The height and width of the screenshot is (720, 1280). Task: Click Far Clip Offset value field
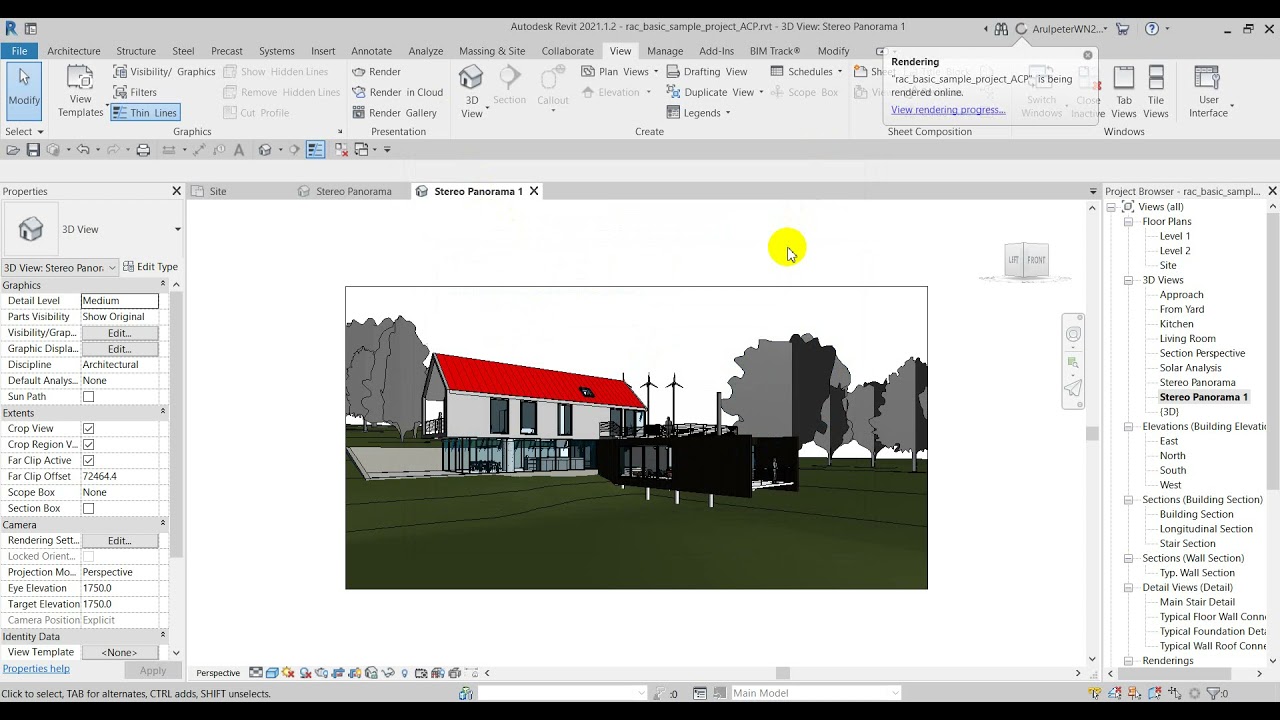[119, 477]
